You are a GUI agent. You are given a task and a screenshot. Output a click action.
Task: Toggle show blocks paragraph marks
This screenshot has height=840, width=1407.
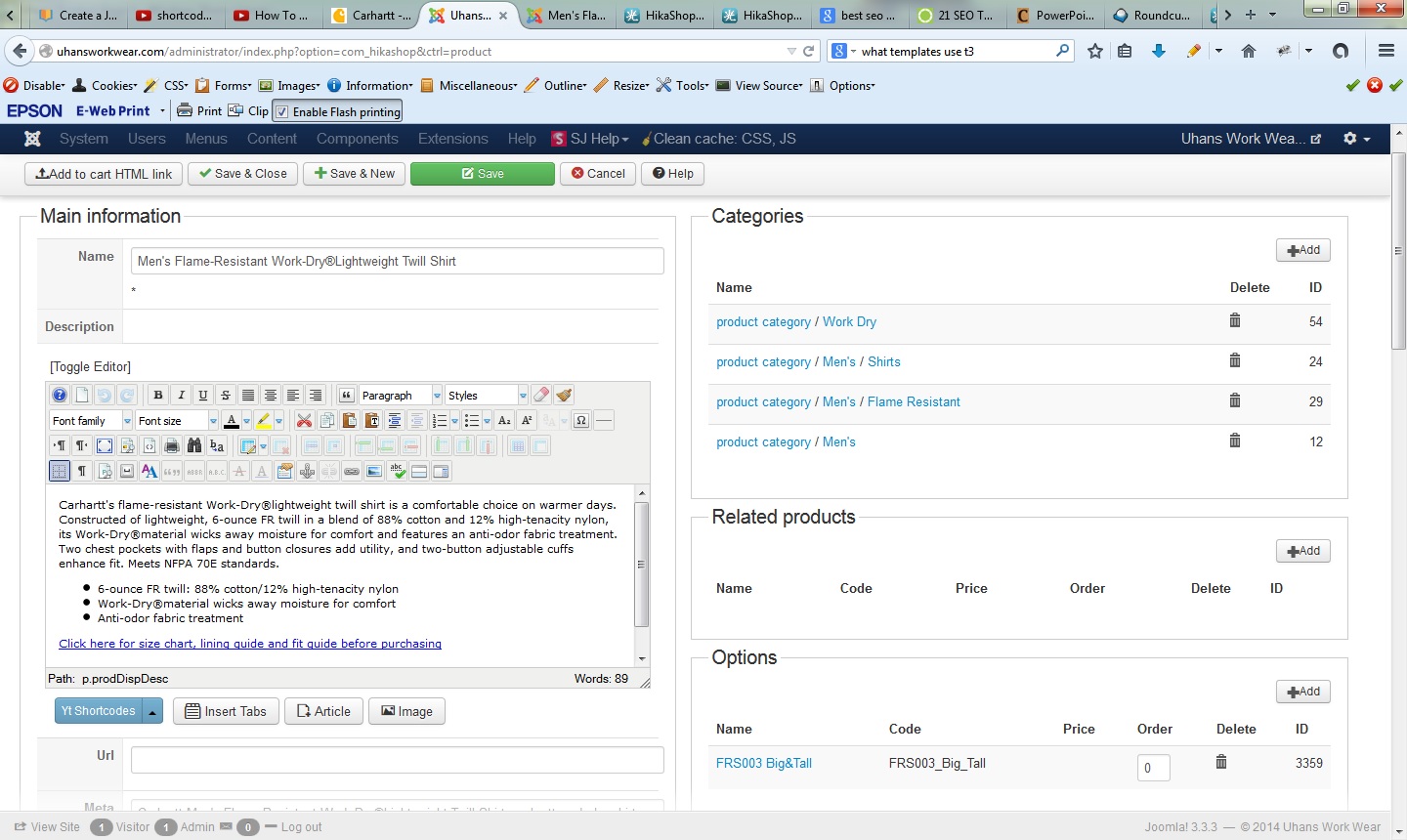[82, 472]
